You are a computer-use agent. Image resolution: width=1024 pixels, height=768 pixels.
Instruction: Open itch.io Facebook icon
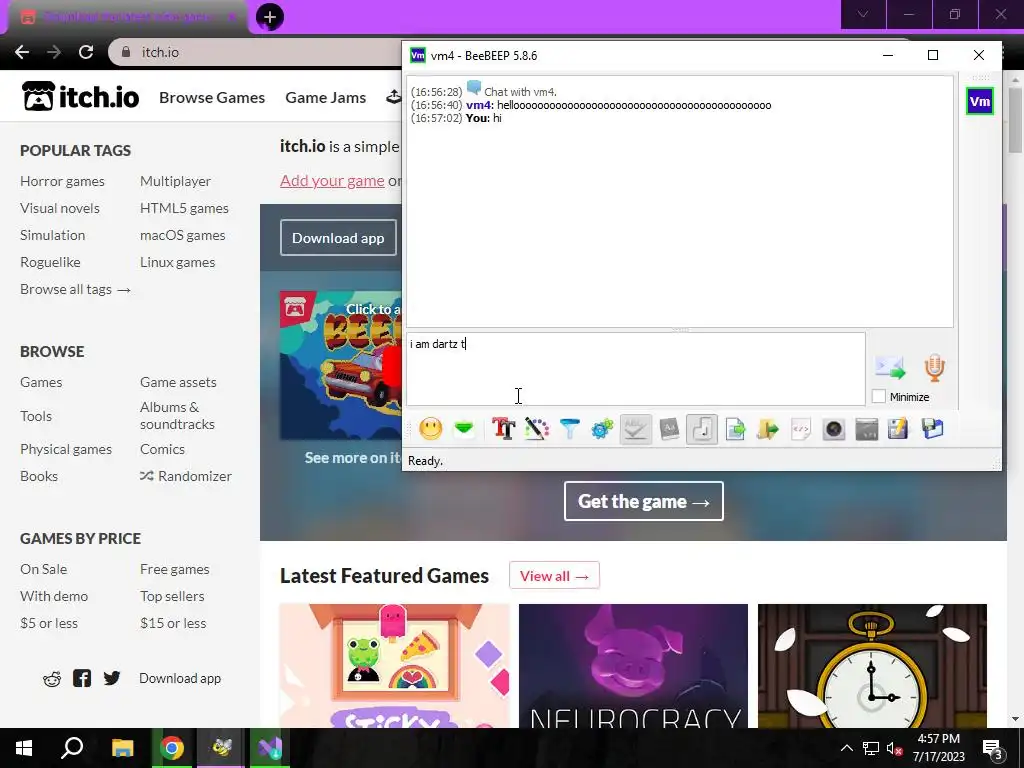coord(82,678)
